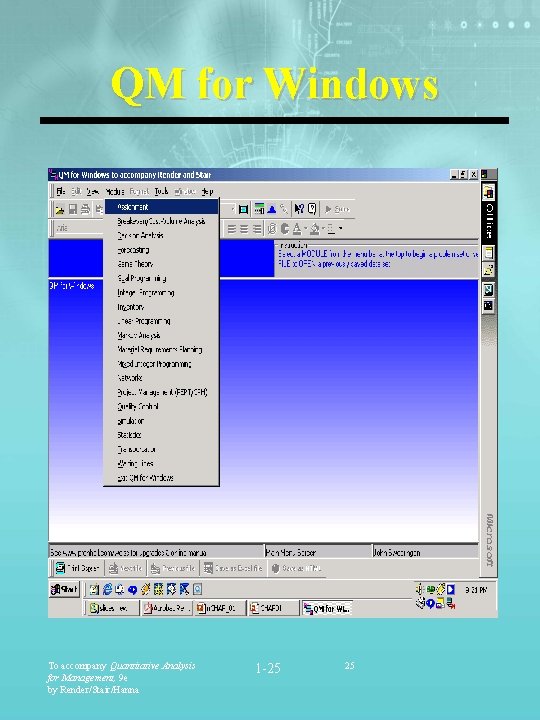Open the View menu

92,191
